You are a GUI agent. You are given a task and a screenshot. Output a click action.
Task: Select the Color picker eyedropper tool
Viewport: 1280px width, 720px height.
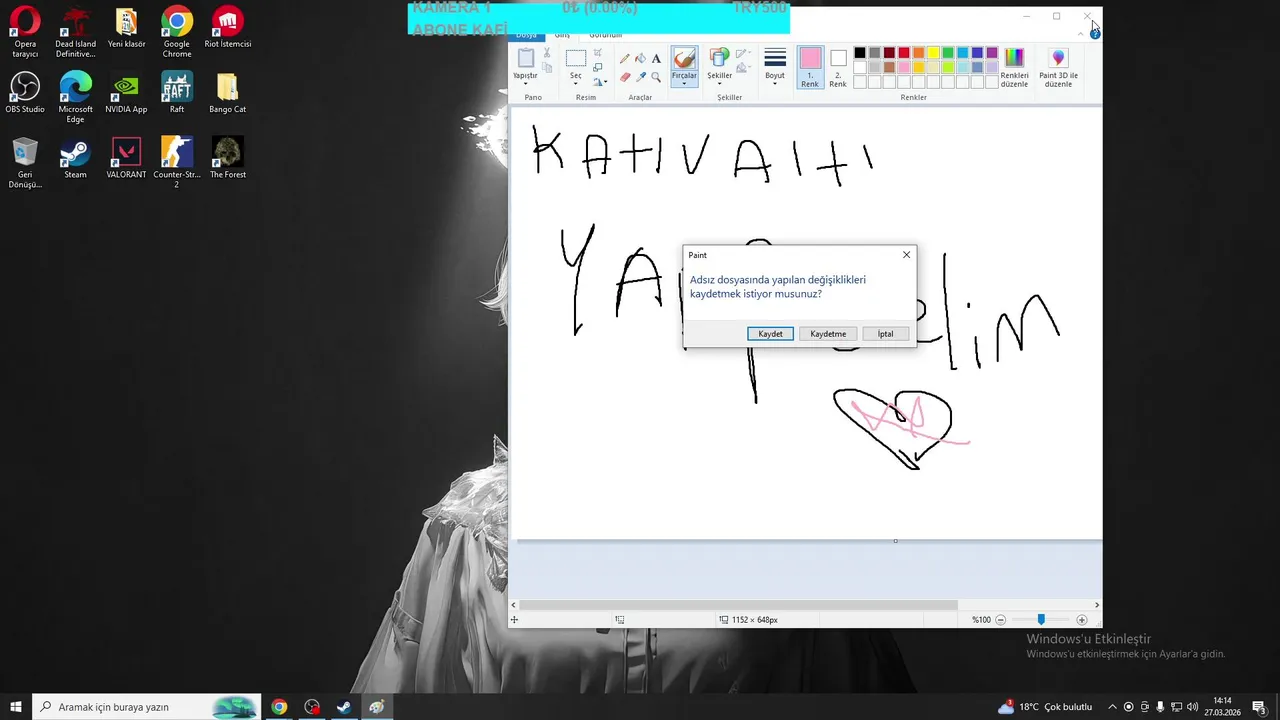(x=641, y=76)
